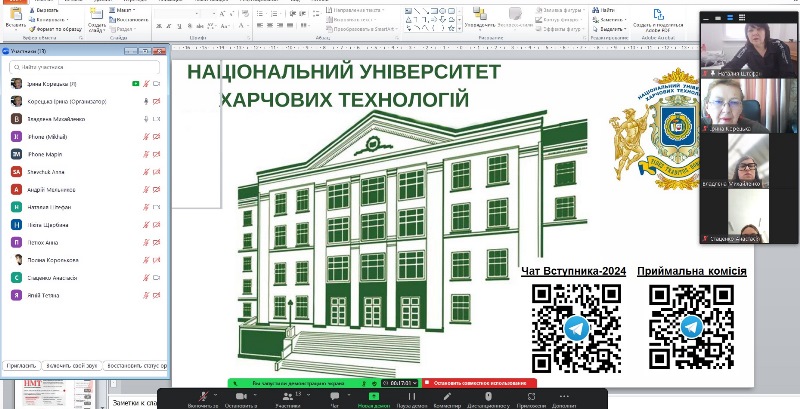Open video options arrow beside the Zoom camera

(x=254, y=395)
